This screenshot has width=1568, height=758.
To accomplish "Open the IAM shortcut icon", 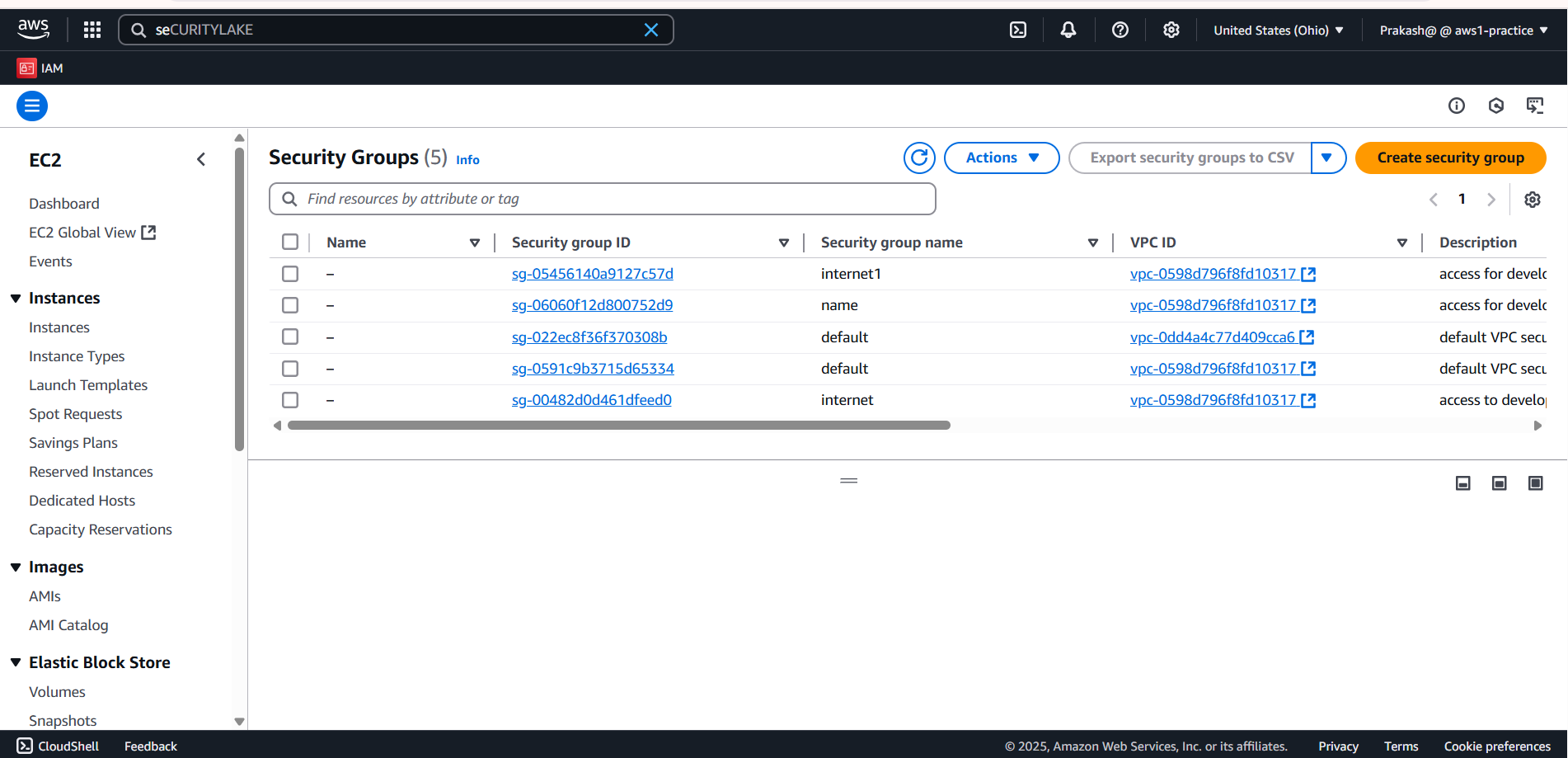I will click(27, 68).
